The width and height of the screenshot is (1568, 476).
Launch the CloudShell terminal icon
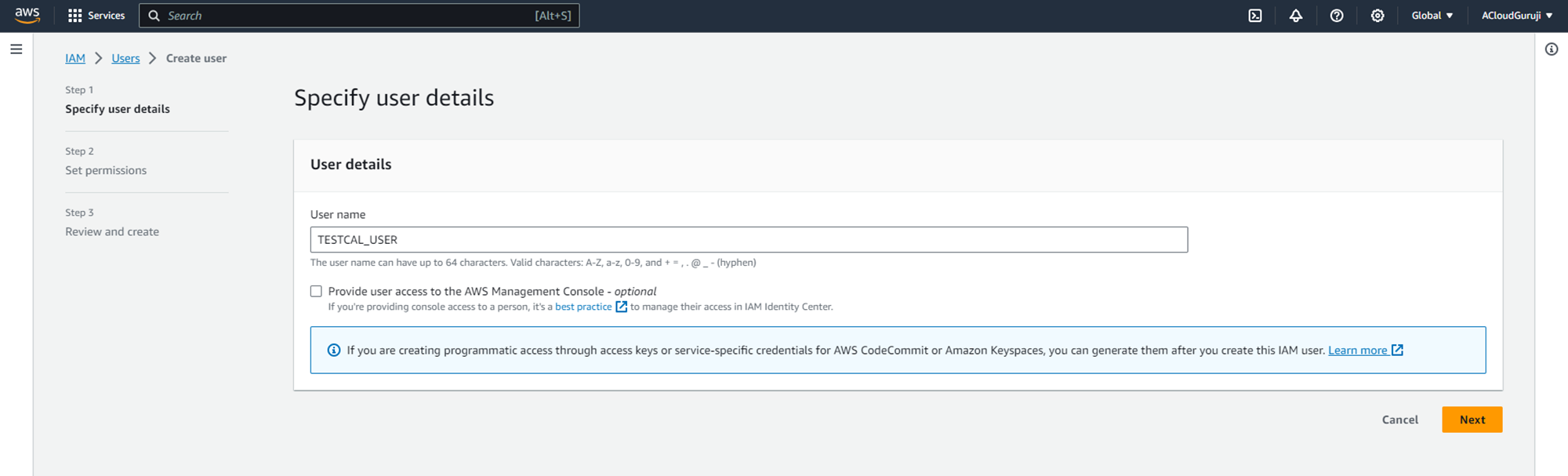point(1255,16)
